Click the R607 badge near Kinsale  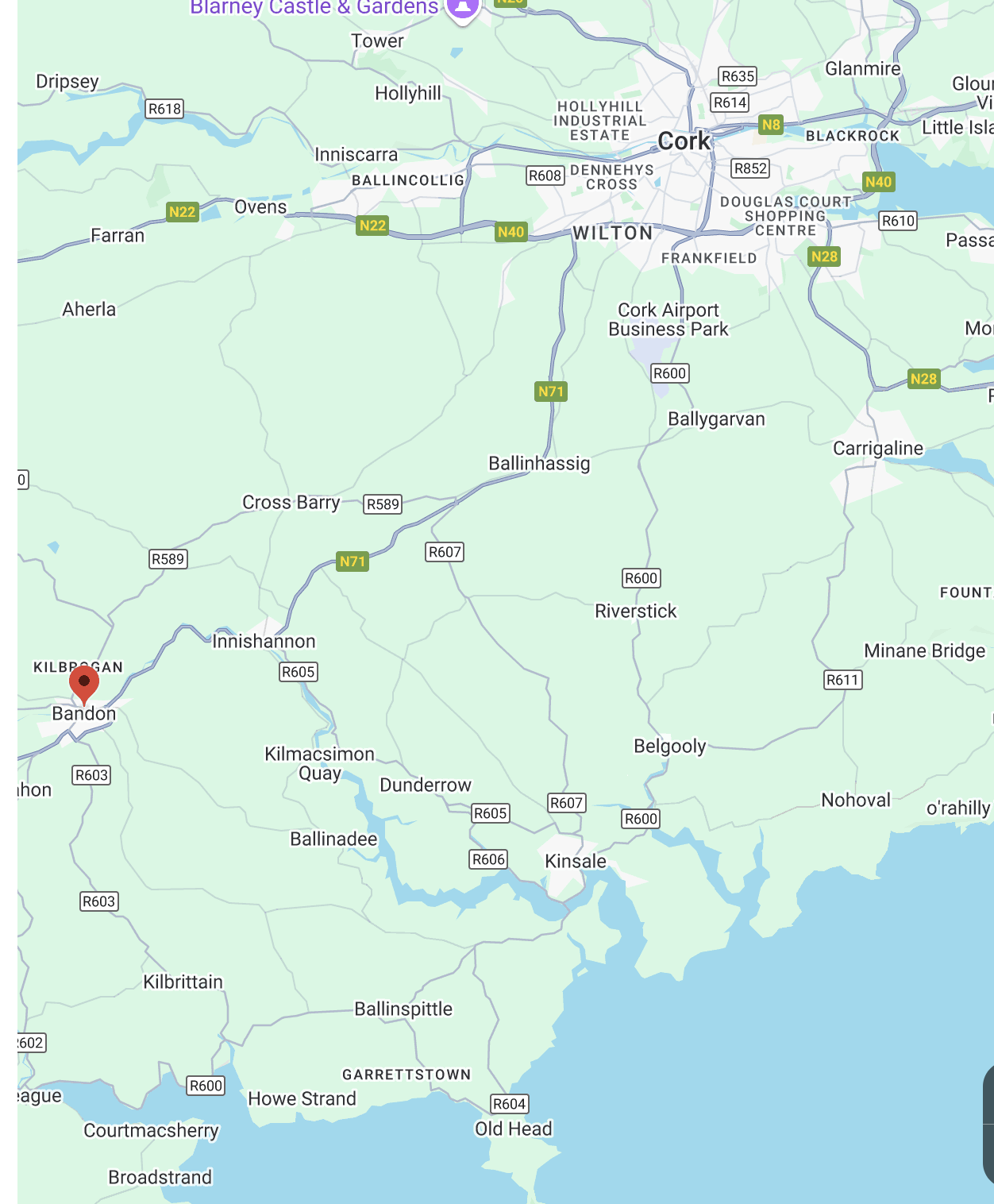pyautogui.click(x=567, y=803)
